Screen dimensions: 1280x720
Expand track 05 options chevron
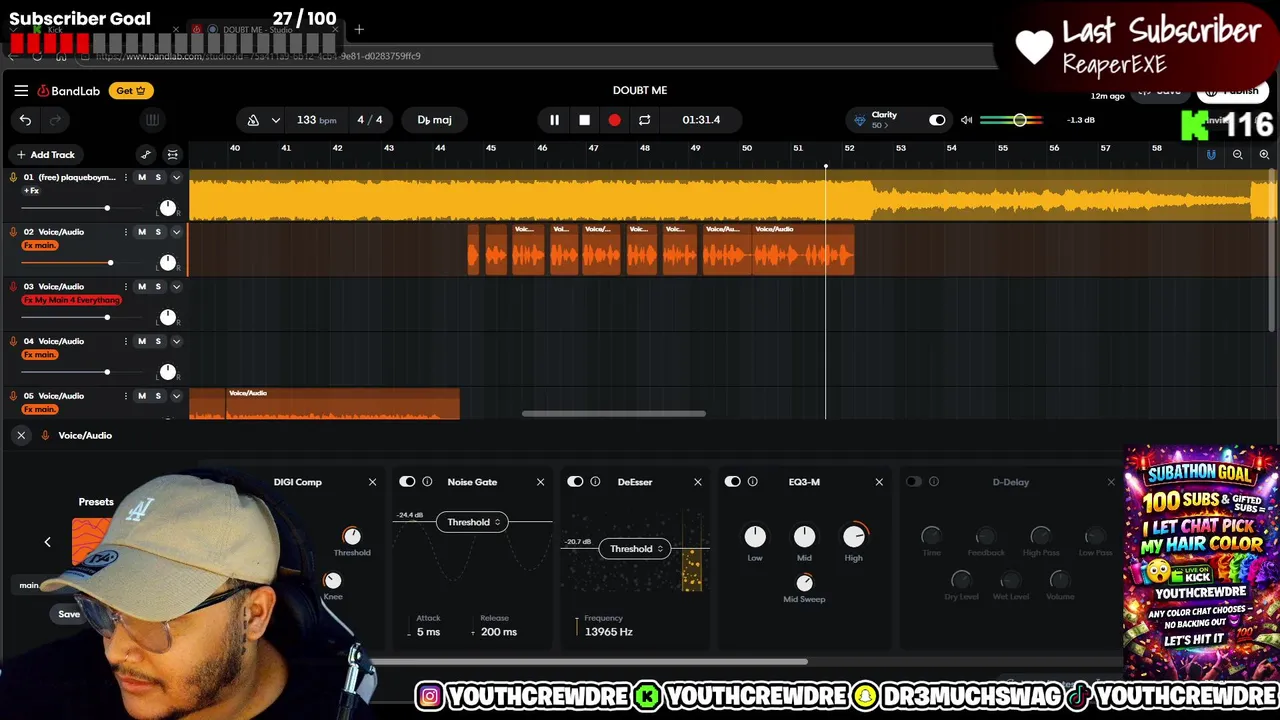click(176, 396)
